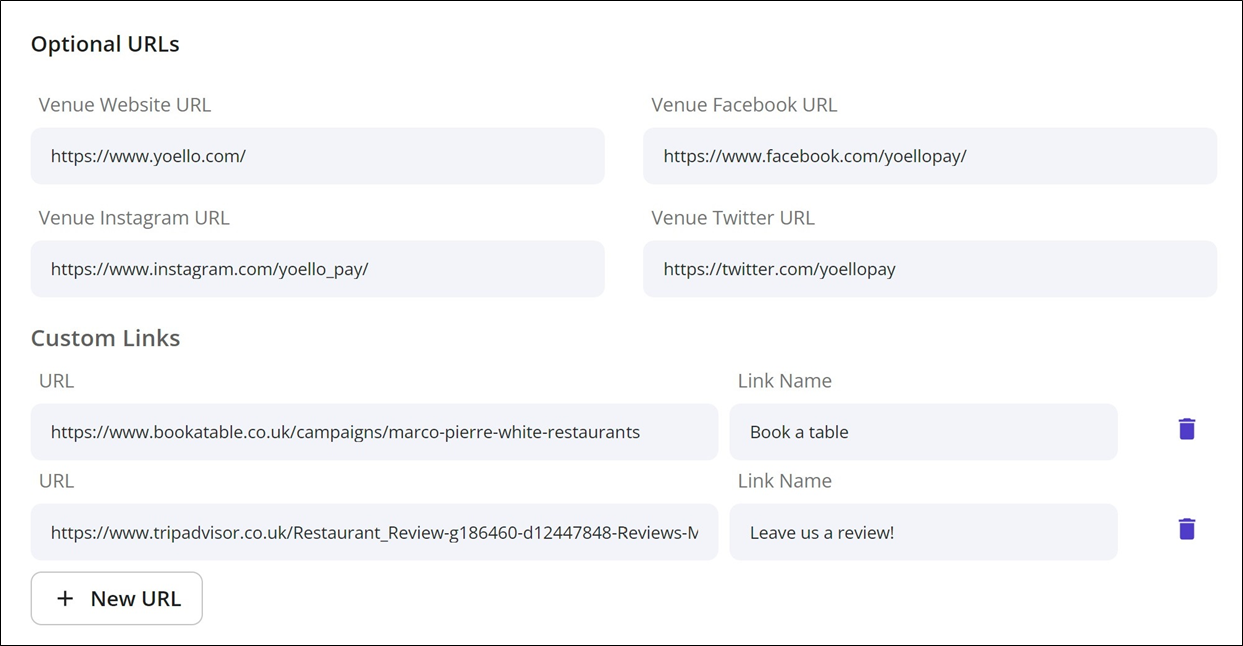Click the 'Custom Links' heading
The image size is (1243, 646).
[x=105, y=338]
